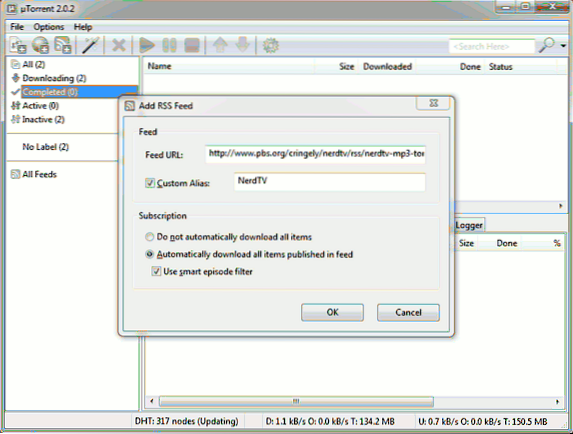This screenshot has width=573, height=434.
Task: Click Move Up Queue arrow icon
Action: click(220, 45)
